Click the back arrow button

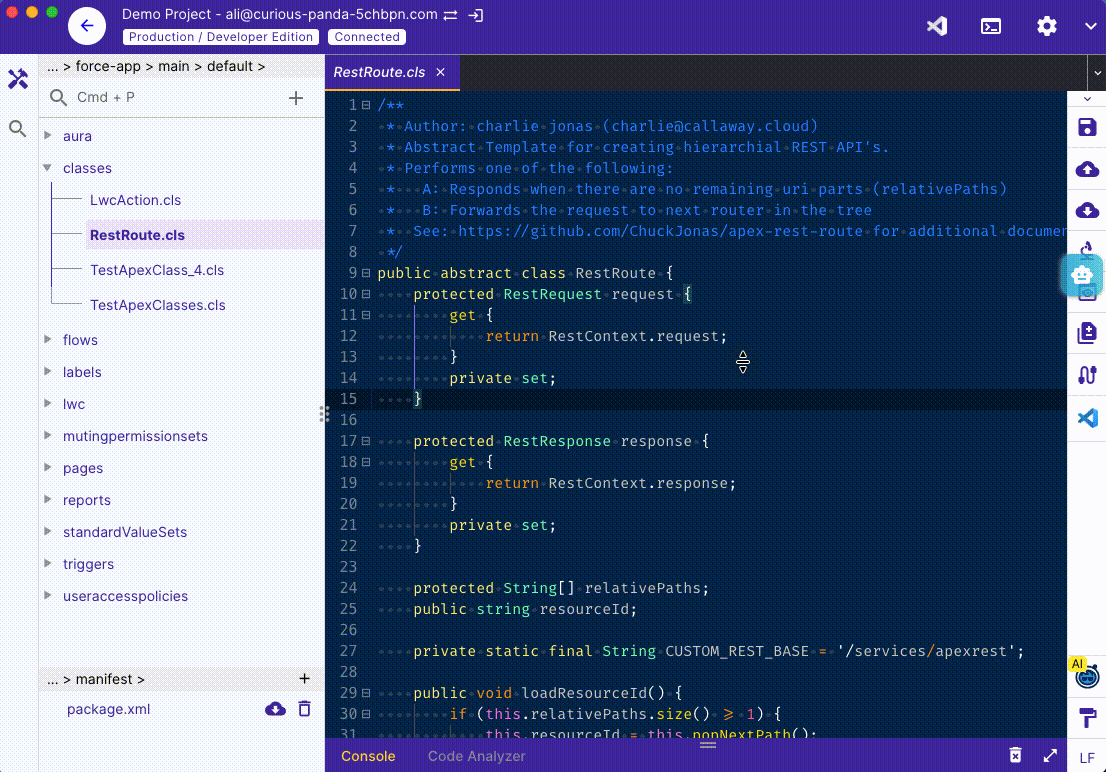[87, 26]
